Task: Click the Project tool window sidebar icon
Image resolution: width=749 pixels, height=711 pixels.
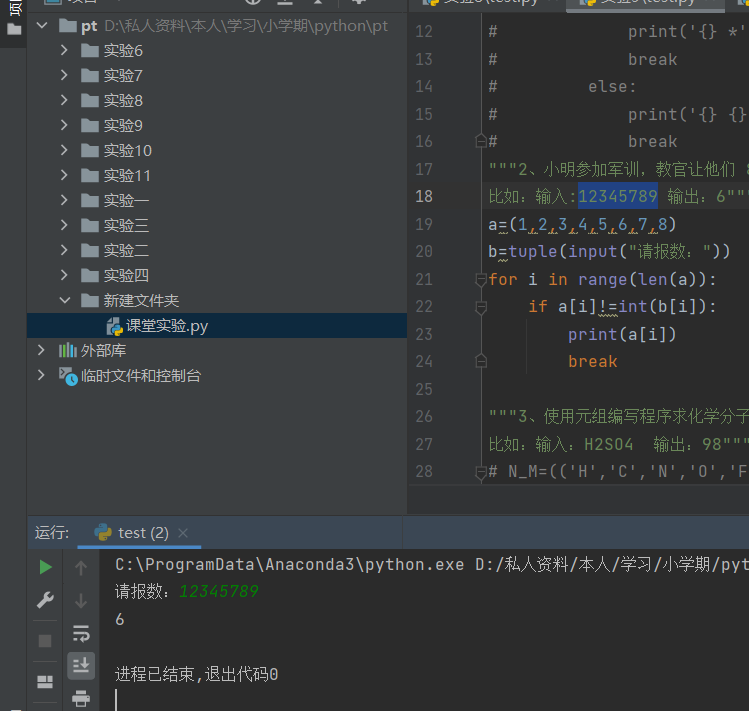Action: tap(14, 30)
